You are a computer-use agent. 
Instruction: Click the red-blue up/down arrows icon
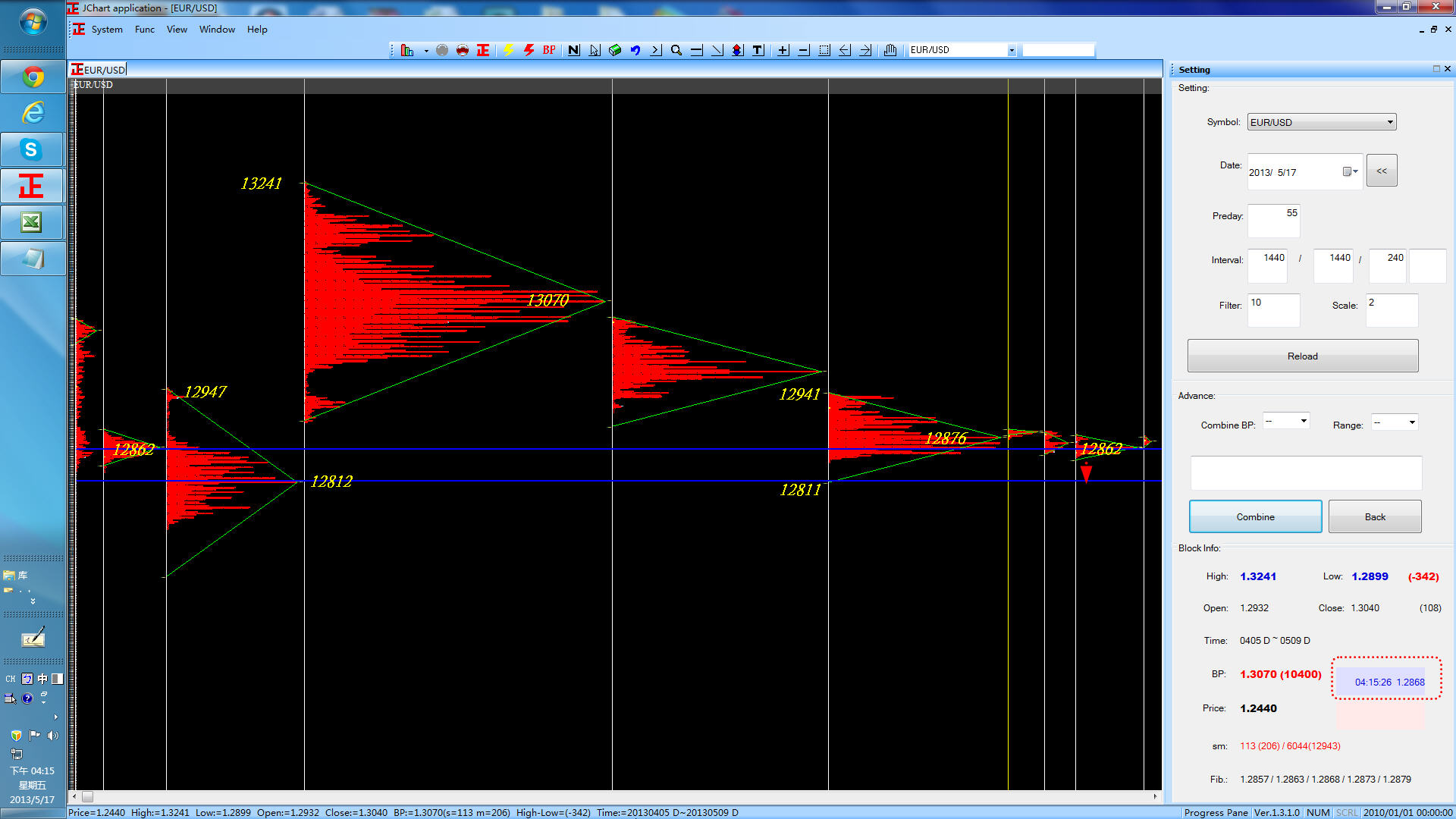pos(737,50)
